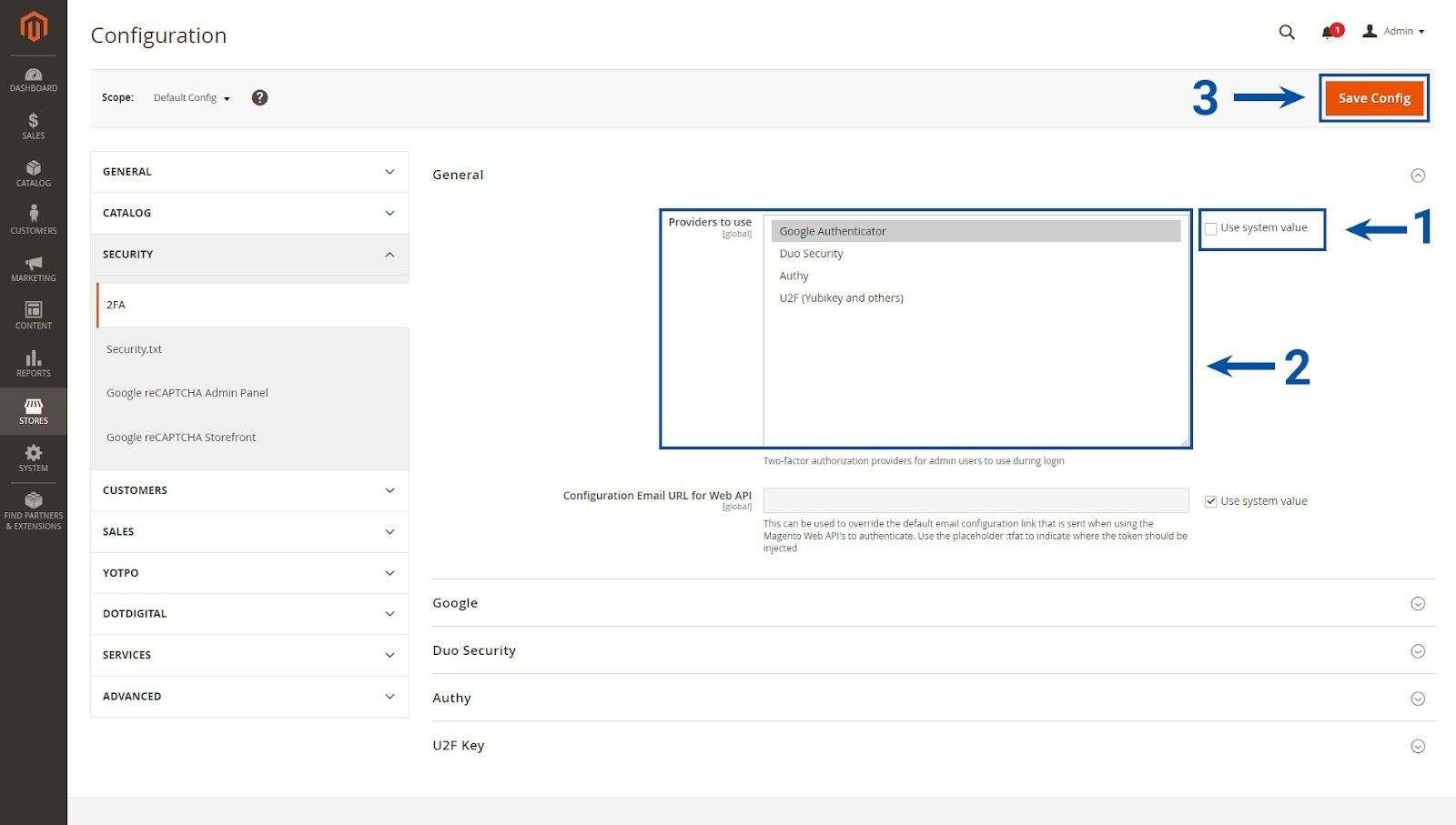Open the System sidebar menu
The width and height of the screenshot is (1456, 825).
34,458
